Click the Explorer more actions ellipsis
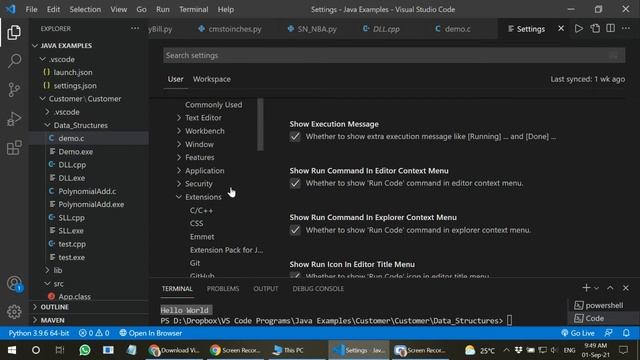Viewport: 640px width, 360px height. tap(135, 29)
